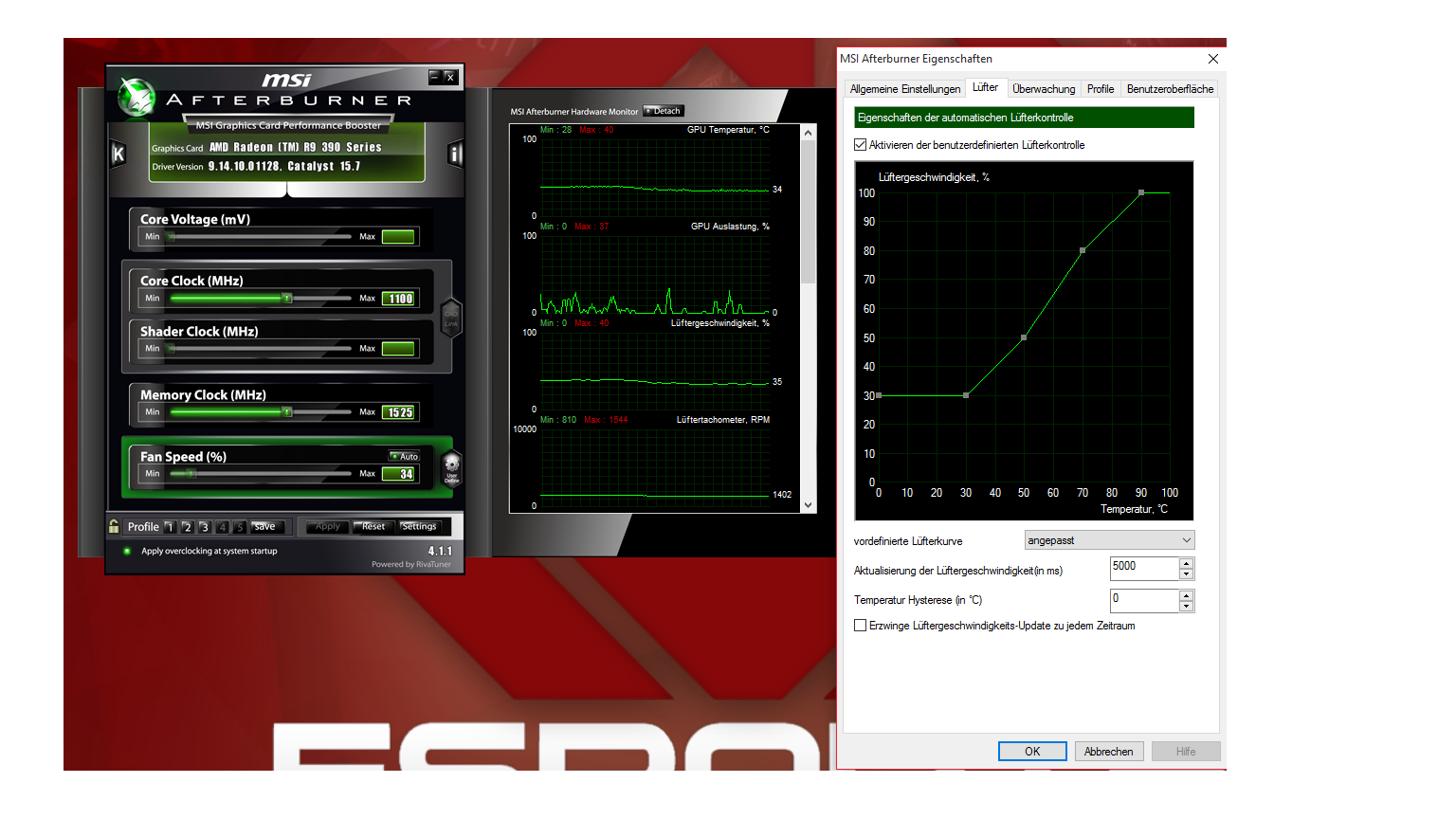The width and height of the screenshot is (1456, 819).
Task: Click the profile lock padlock icon
Action: (114, 526)
